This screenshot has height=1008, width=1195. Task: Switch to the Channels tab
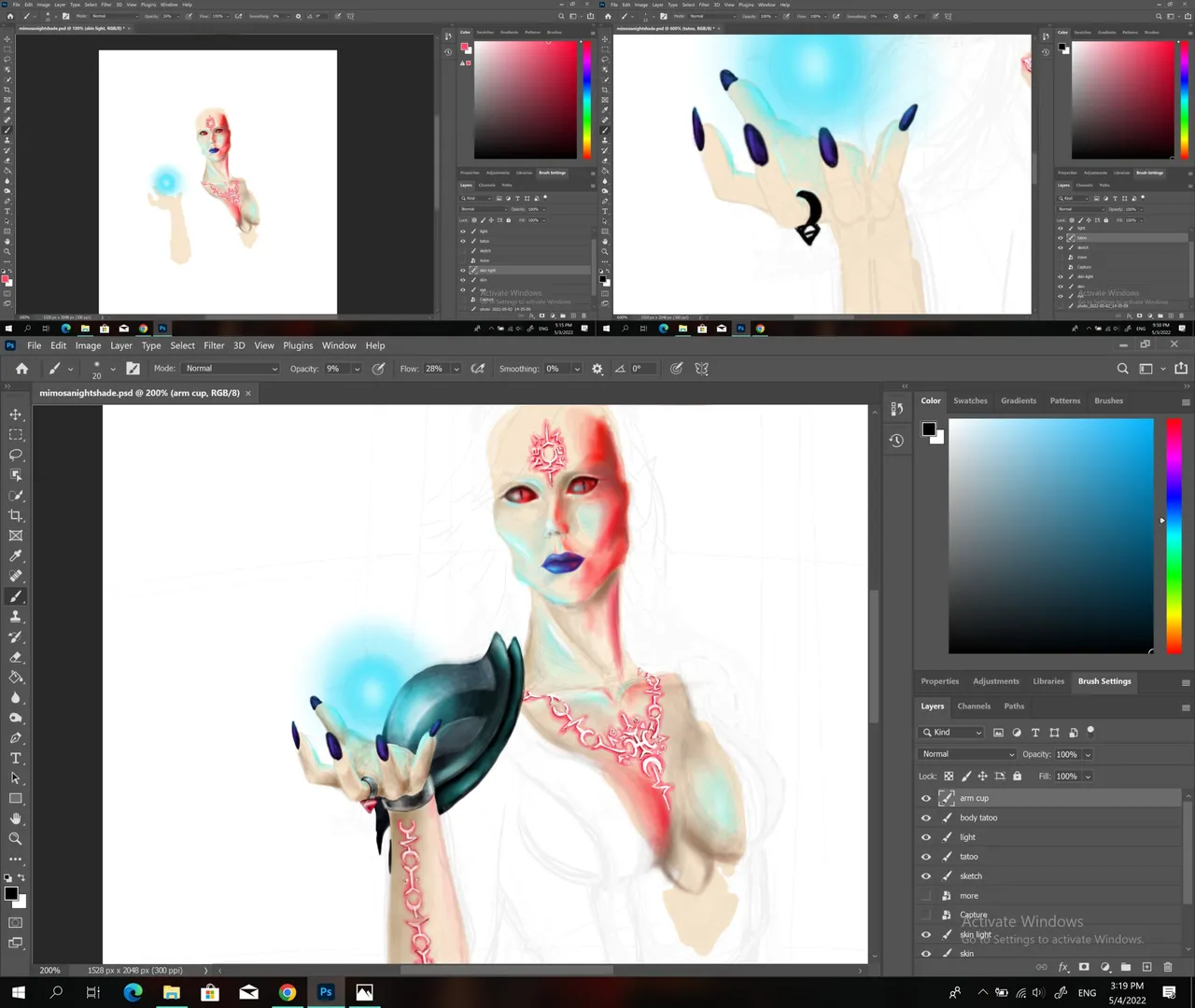(974, 707)
